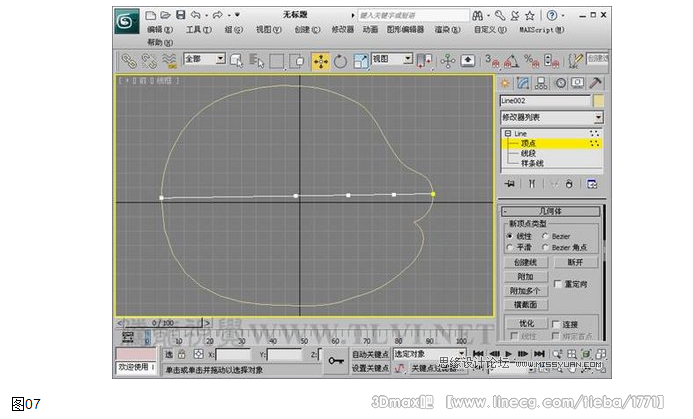Select the Bezier 角点 radio button

tap(545, 247)
